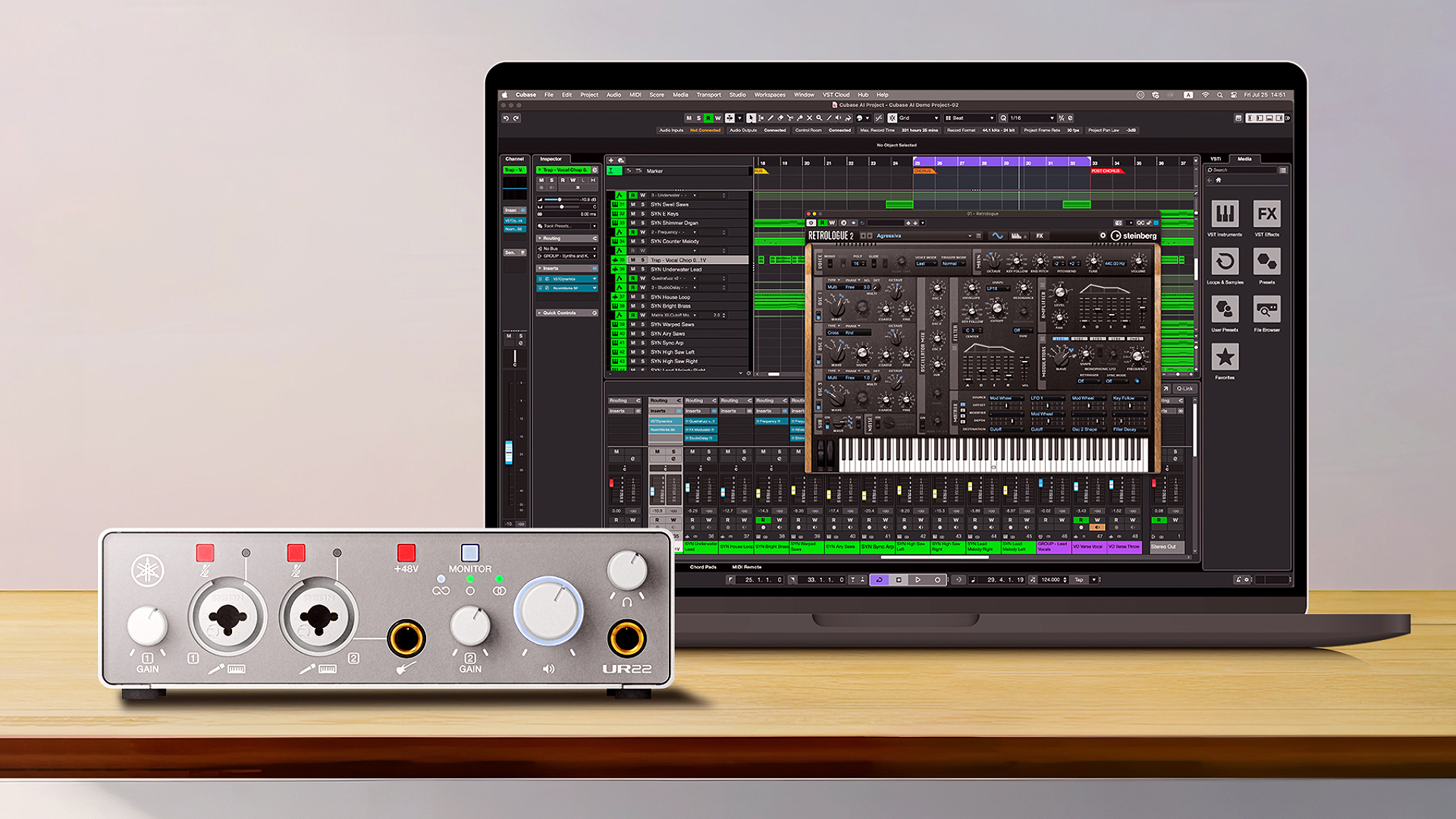This screenshot has height=819, width=1456.
Task: Collapse the Inspector Routing section
Action: click(552, 238)
